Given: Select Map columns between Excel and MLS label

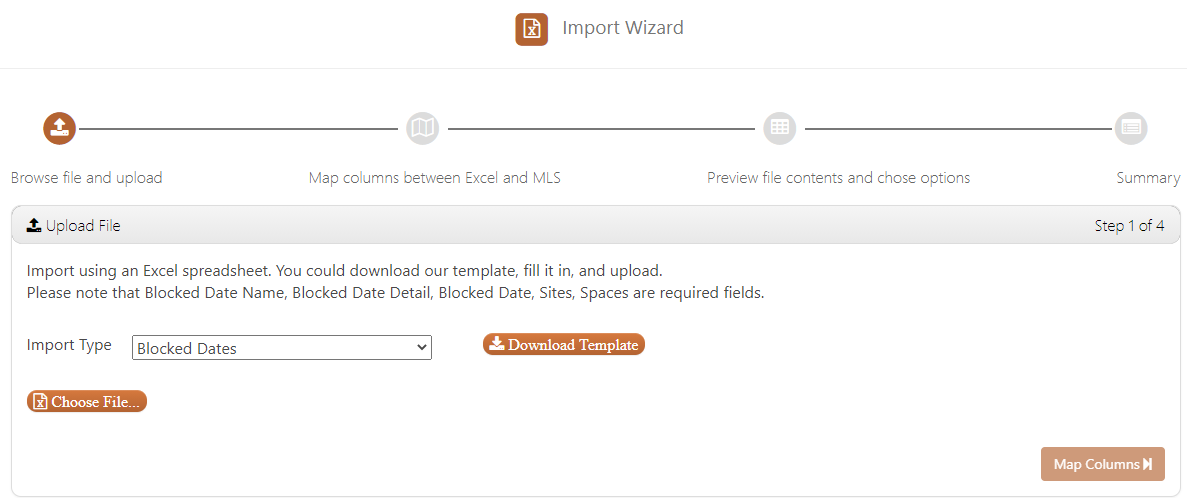Looking at the screenshot, I should [435, 178].
